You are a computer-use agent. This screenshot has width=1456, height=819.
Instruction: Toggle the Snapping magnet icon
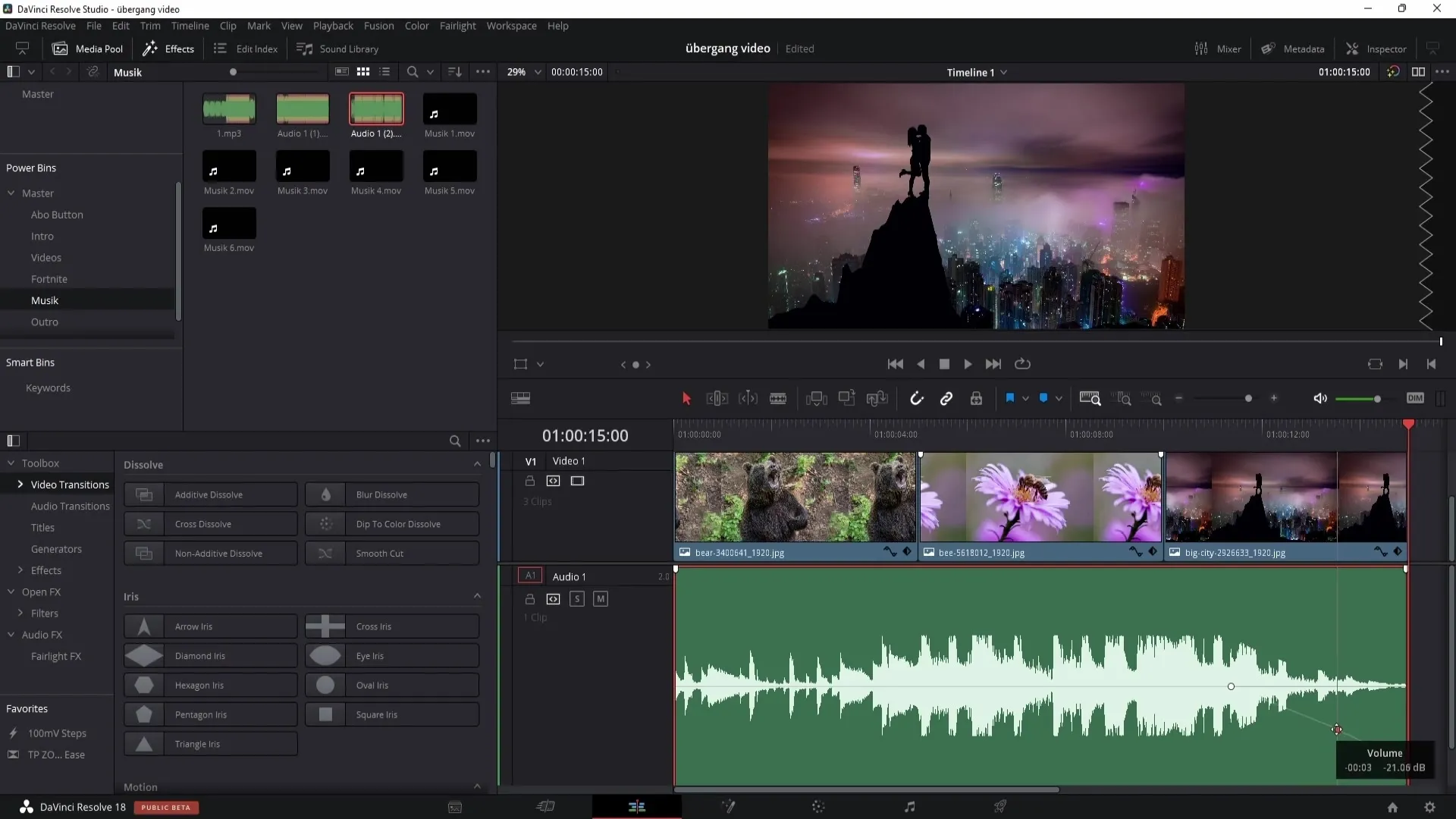click(916, 397)
